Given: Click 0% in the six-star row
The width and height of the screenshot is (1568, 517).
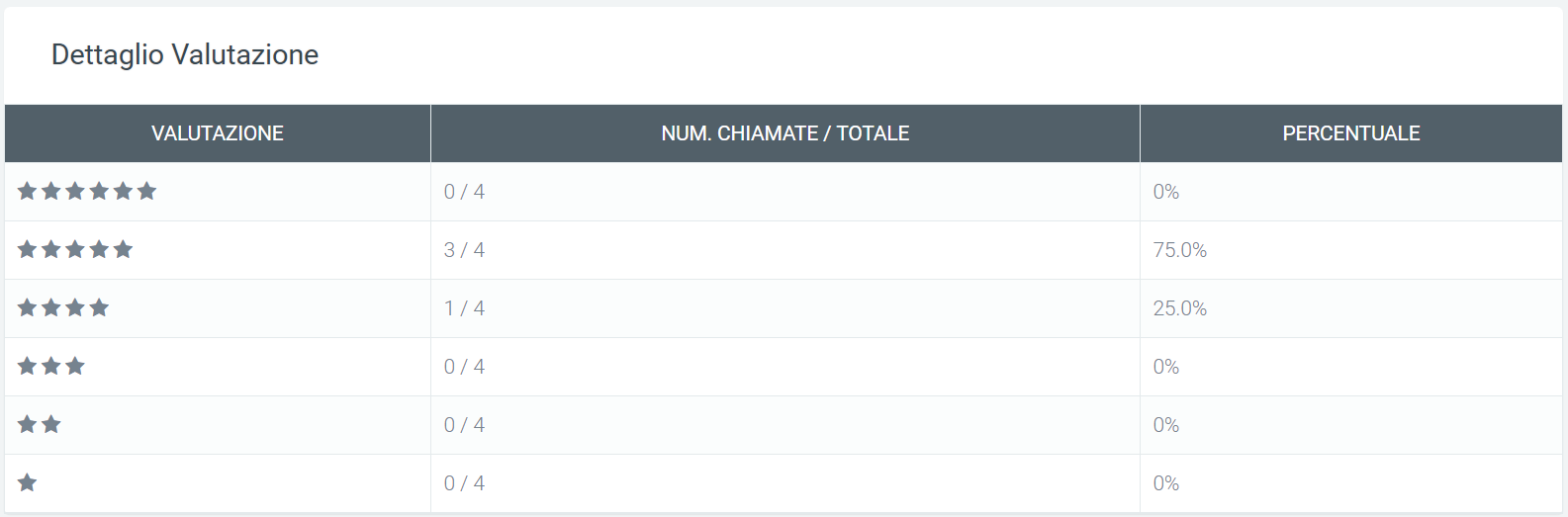Looking at the screenshot, I should pyautogui.click(x=1166, y=192).
